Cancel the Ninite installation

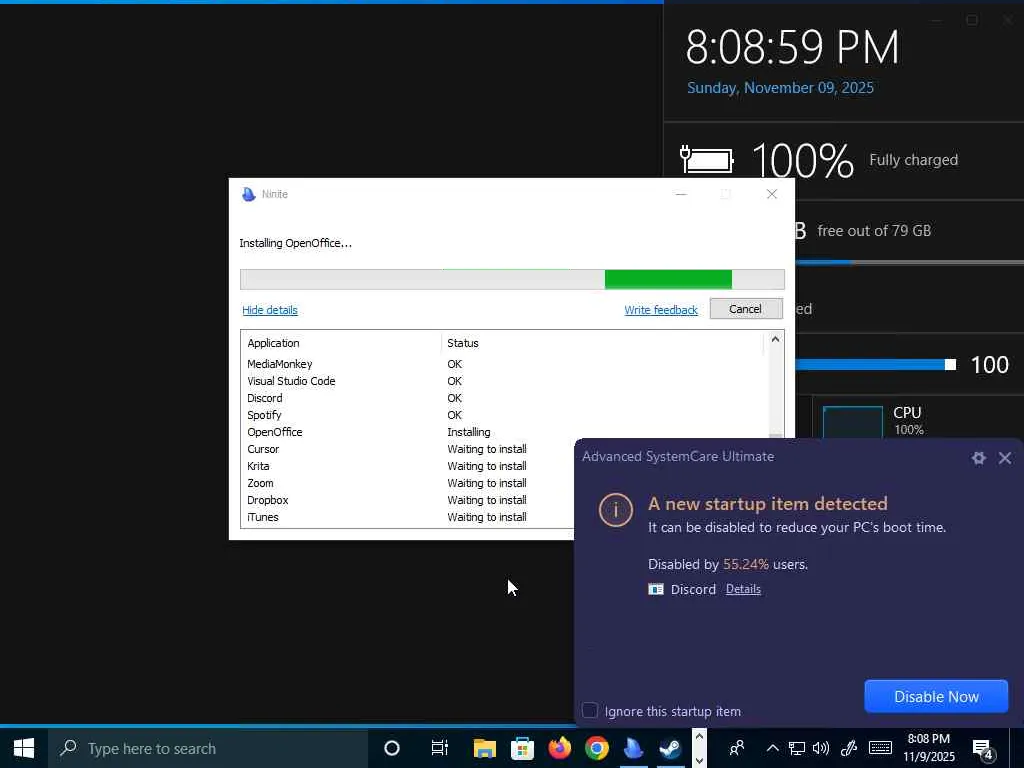pos(746,309)
